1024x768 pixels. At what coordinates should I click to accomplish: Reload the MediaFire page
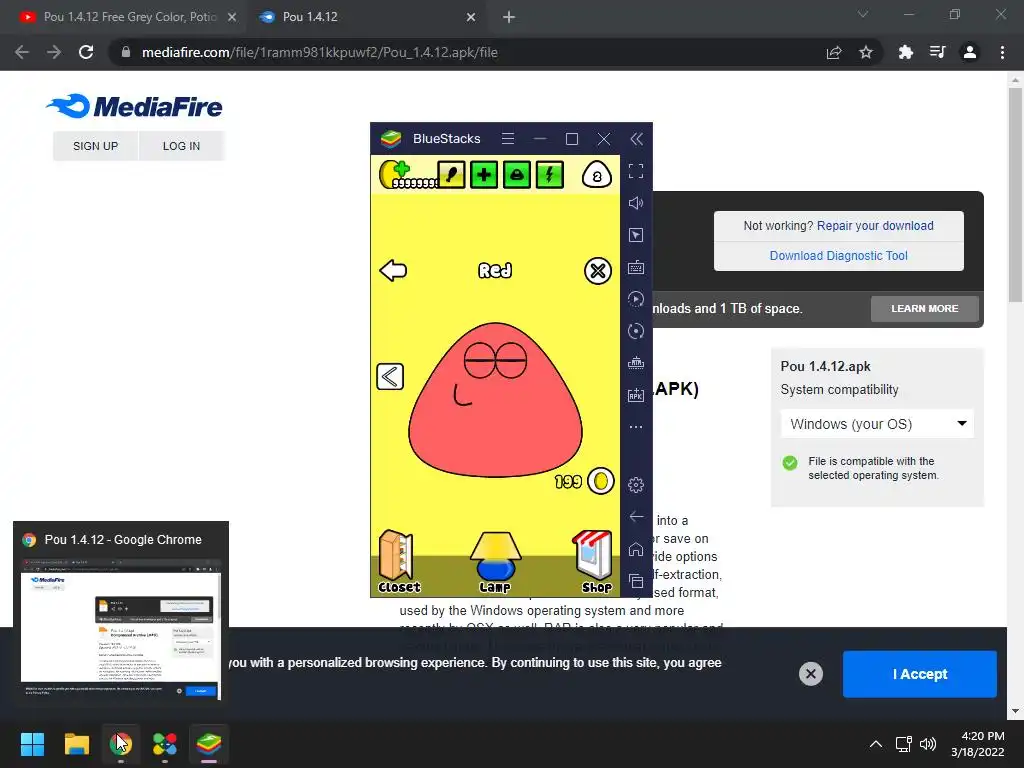(x=86, y=52)
